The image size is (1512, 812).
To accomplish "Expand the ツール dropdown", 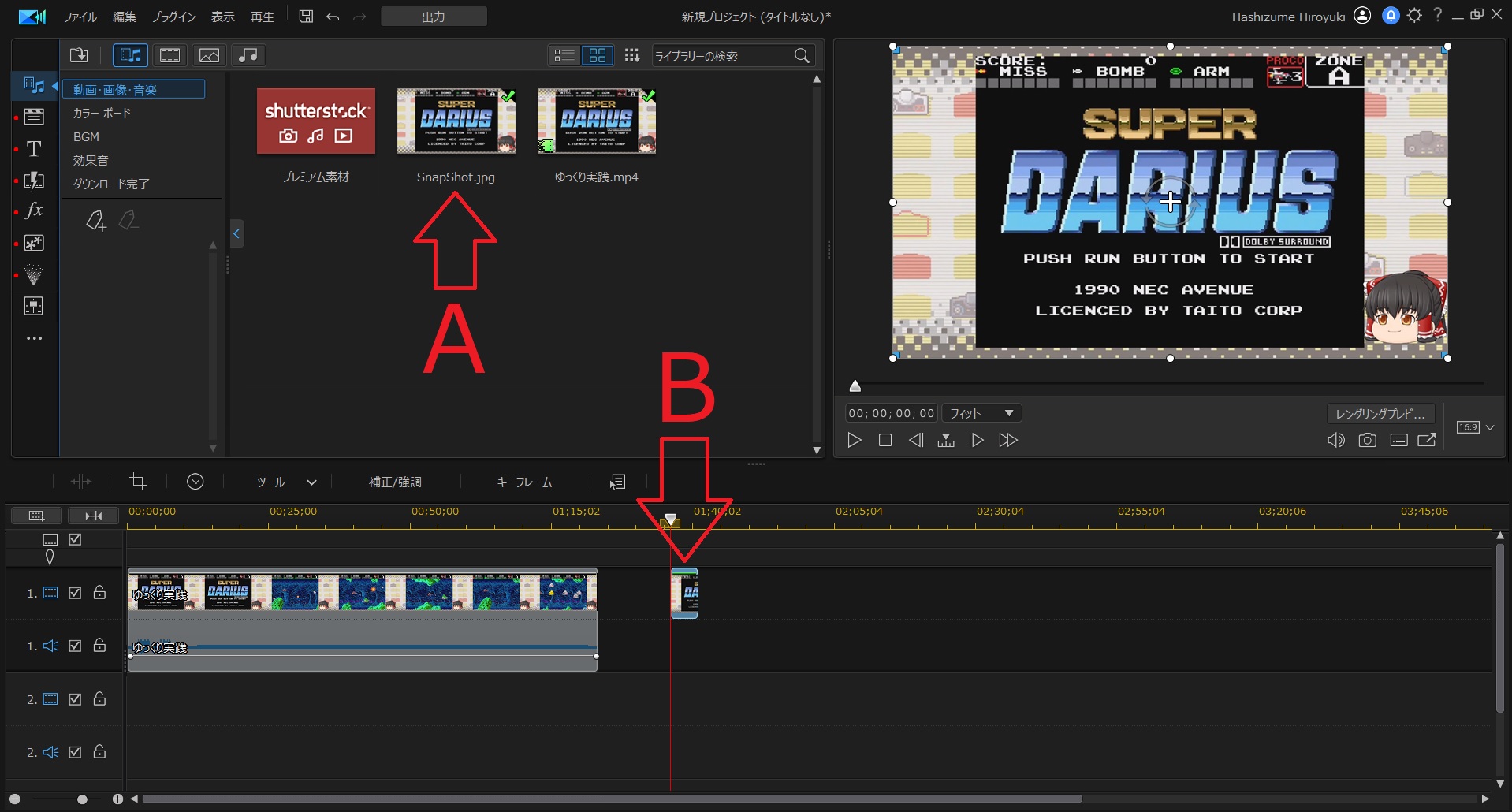I will tap(311, 482).
